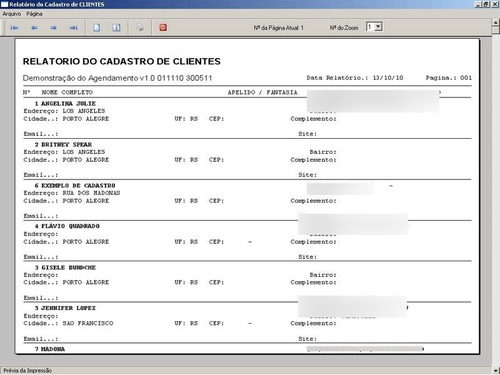Click the 'APELIDO / FANTASIA' column header
Viewport: 500px width, 375px height.
click(x=262, y=92)
